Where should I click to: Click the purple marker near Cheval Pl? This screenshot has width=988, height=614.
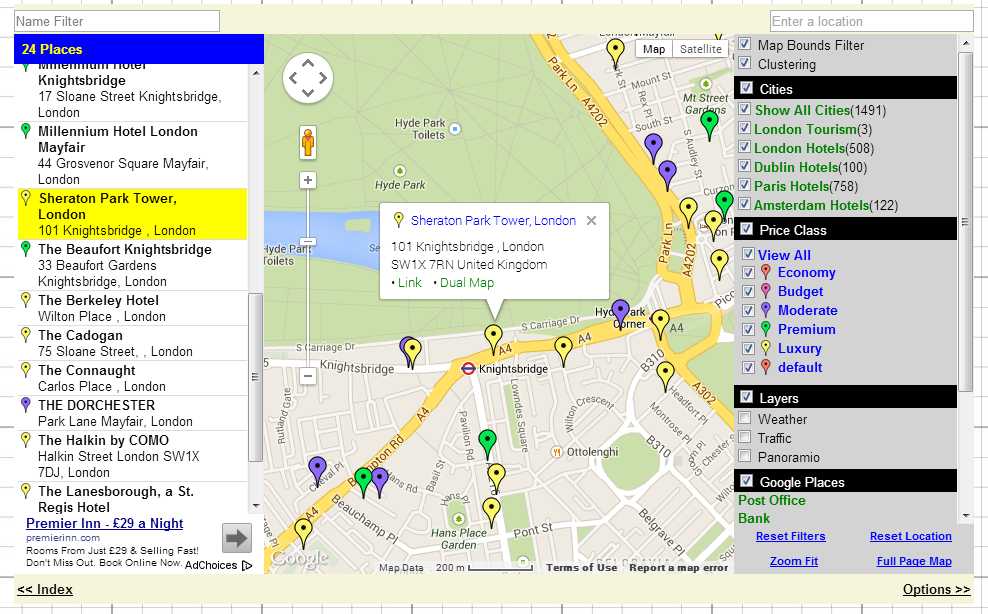coord(317,472)
